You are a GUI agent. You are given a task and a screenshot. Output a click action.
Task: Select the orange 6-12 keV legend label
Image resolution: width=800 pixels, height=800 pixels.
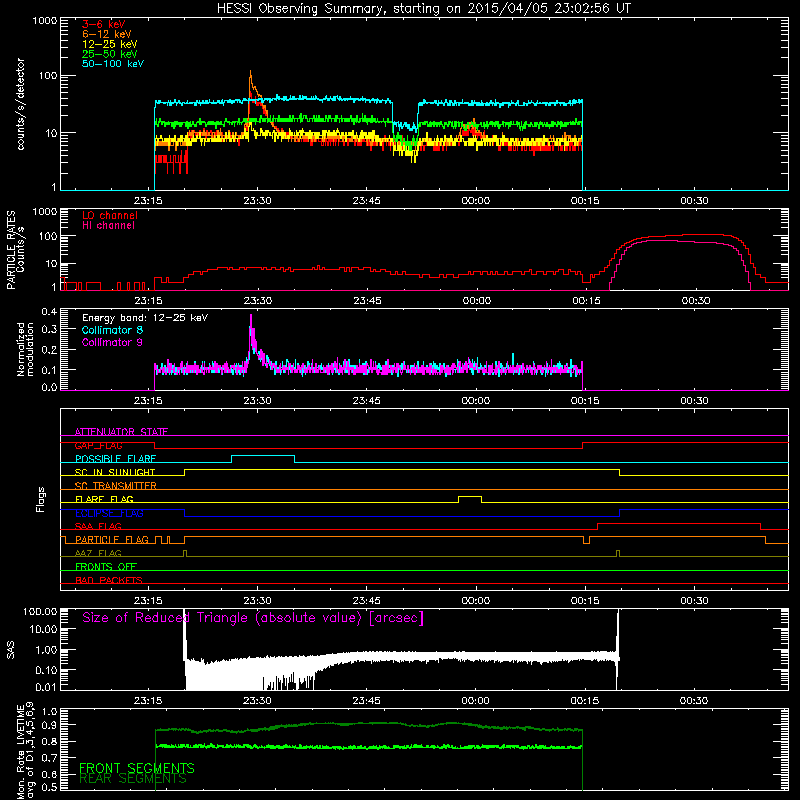[107, 34]
